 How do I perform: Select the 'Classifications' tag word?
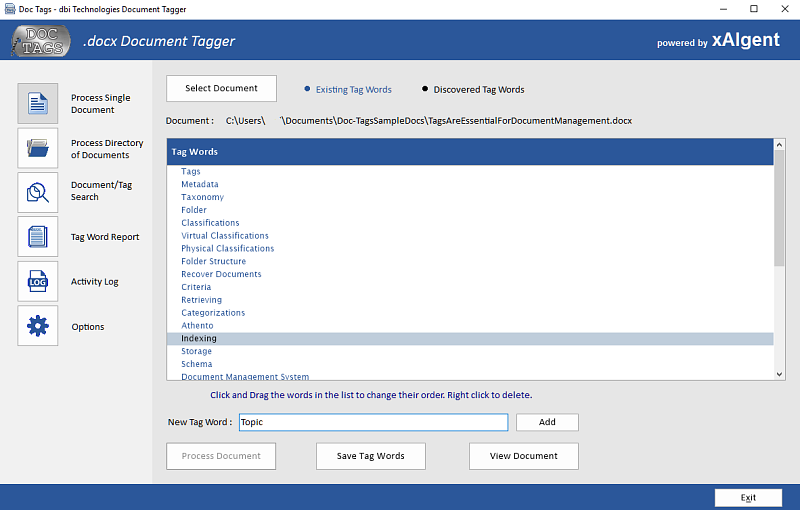pos(210,223)
